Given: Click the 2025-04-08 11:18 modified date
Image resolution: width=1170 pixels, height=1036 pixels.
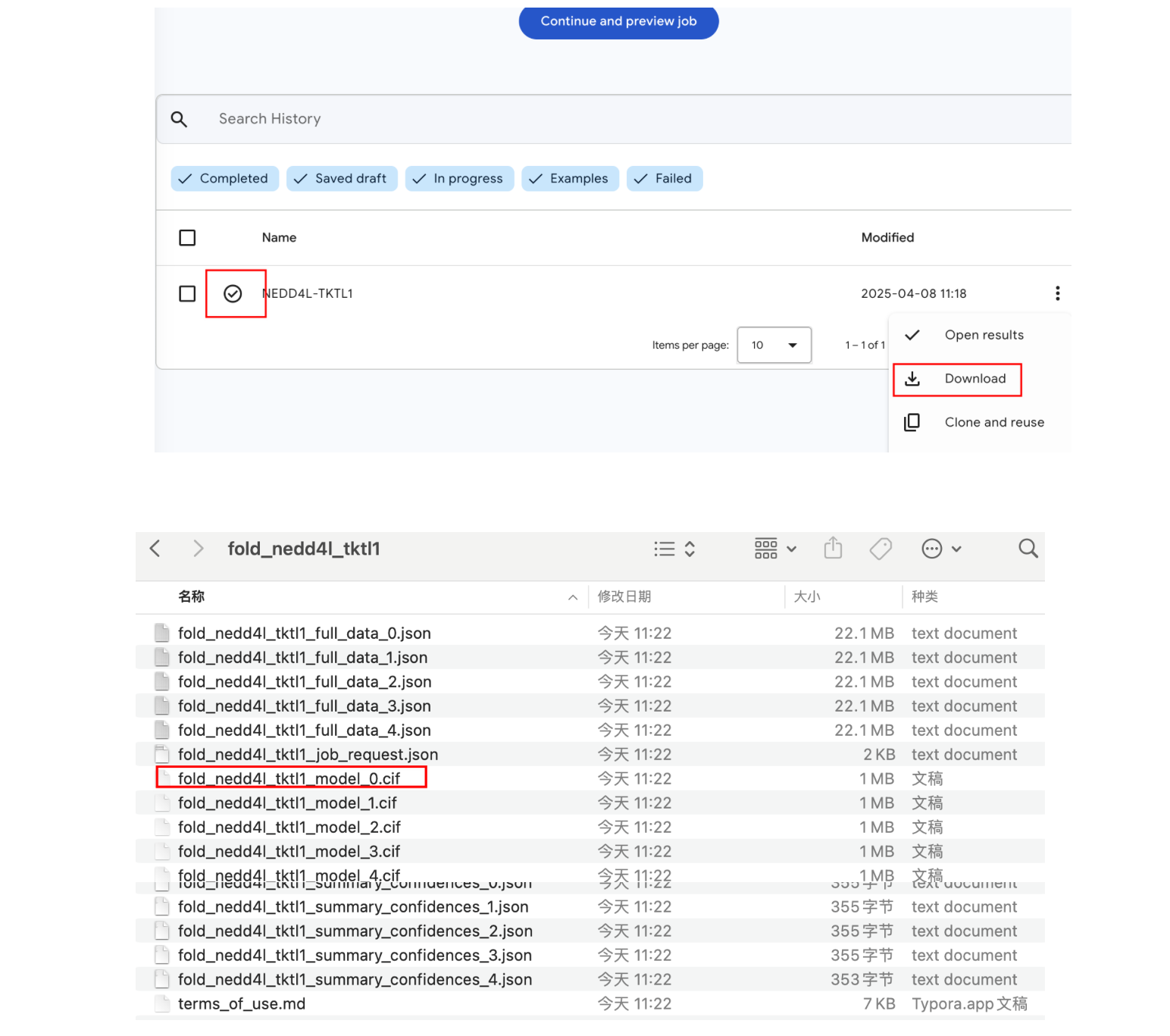Looking at the screenshot, I should pos(914,293).
